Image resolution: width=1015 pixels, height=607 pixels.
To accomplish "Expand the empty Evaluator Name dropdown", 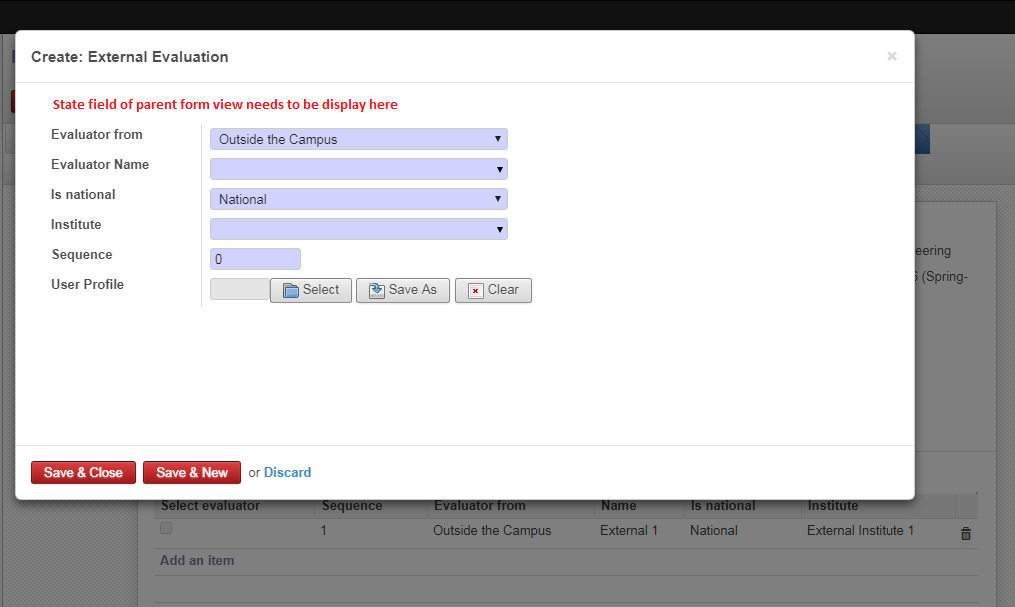I will pyautogui.click(x=358, y=168).
